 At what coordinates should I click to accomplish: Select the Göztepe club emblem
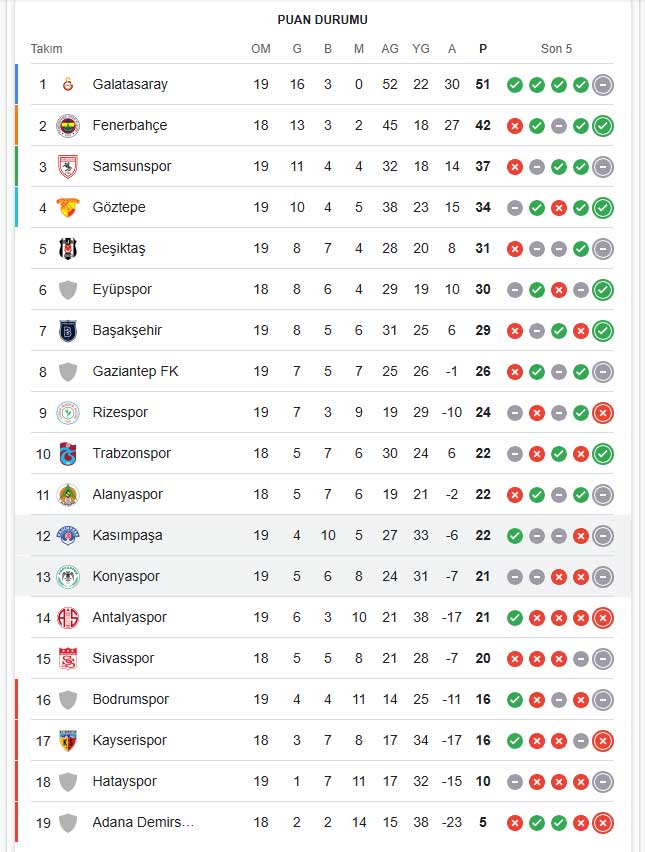(68, 208)
